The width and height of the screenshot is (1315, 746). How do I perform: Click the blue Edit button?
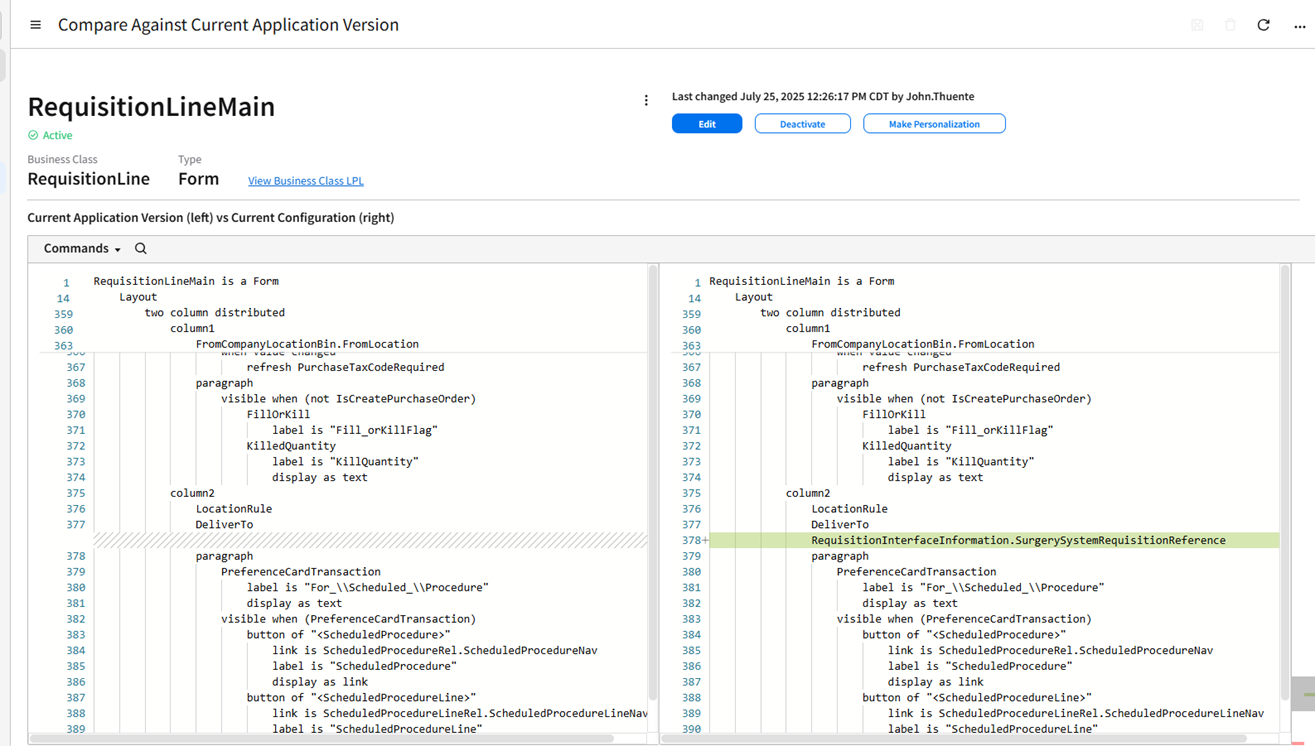coord(707,124)
